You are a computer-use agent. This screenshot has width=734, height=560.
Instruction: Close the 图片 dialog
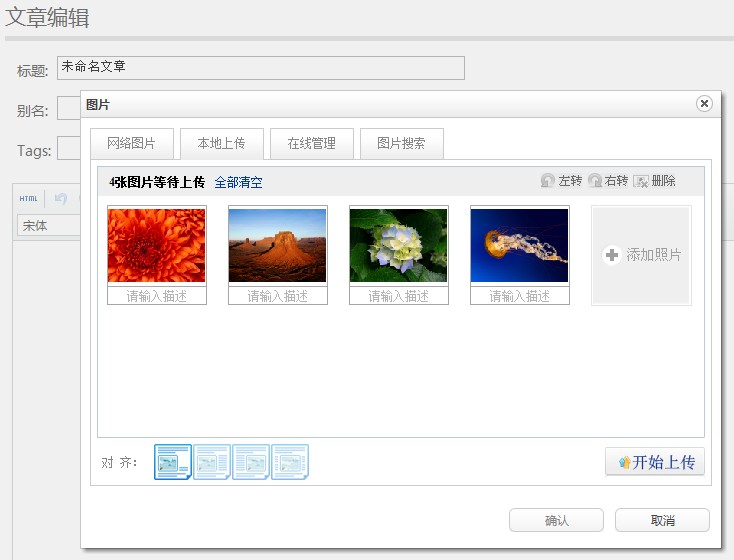coord(704,103)
